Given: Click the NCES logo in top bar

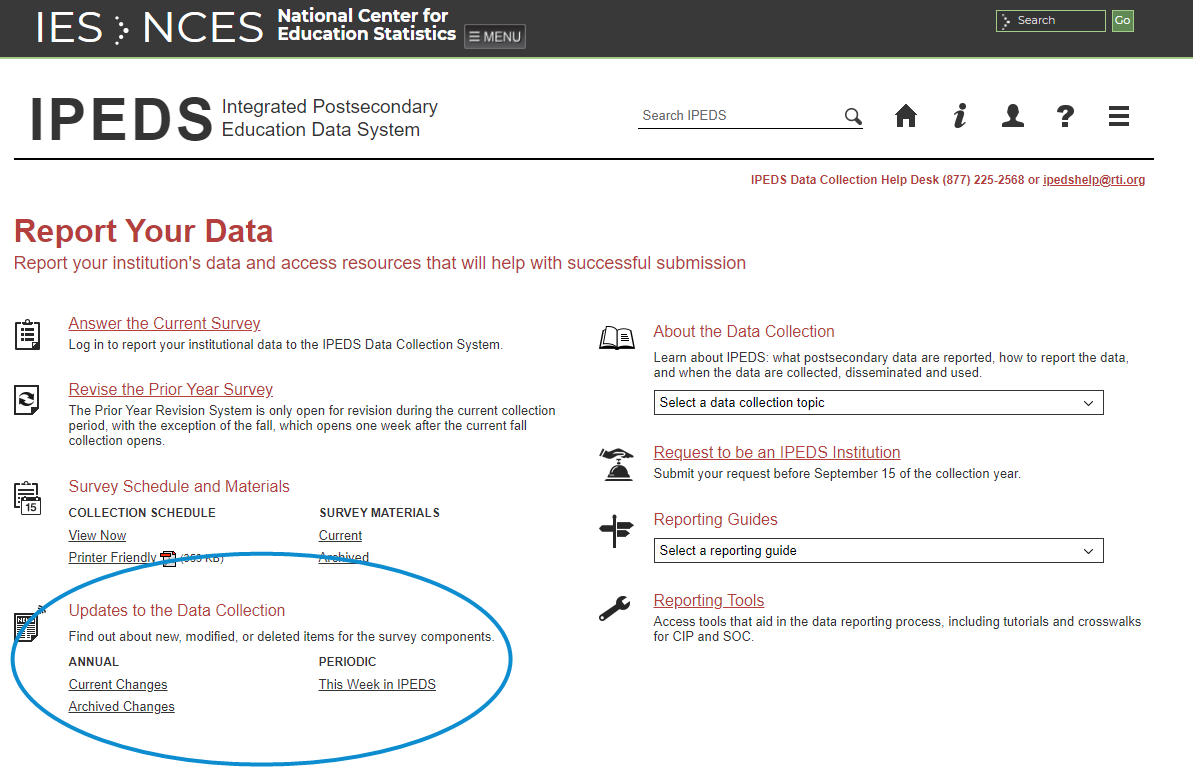Looking at the screenshot, I should pos(202,28).
